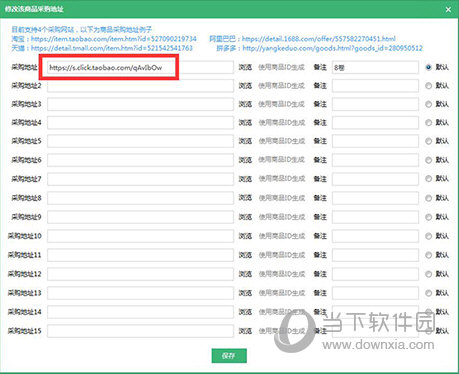459x374 pixels.
Task: Mark 采购地址9 as 默认 radio
Action: pos(428,217)
